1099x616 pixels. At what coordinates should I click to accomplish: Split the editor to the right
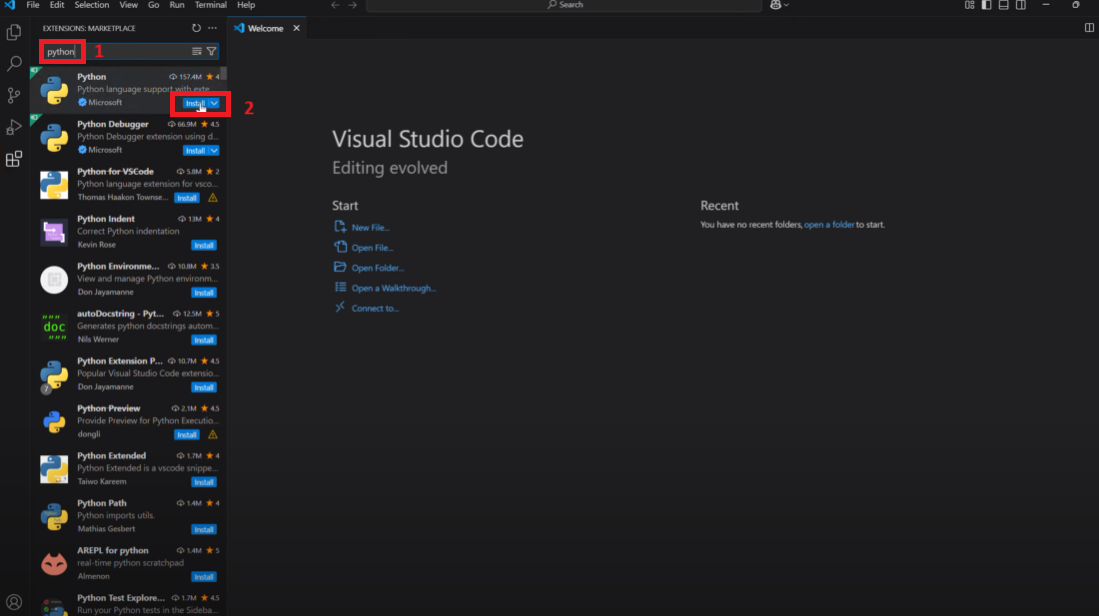(x=1089, y=28)
